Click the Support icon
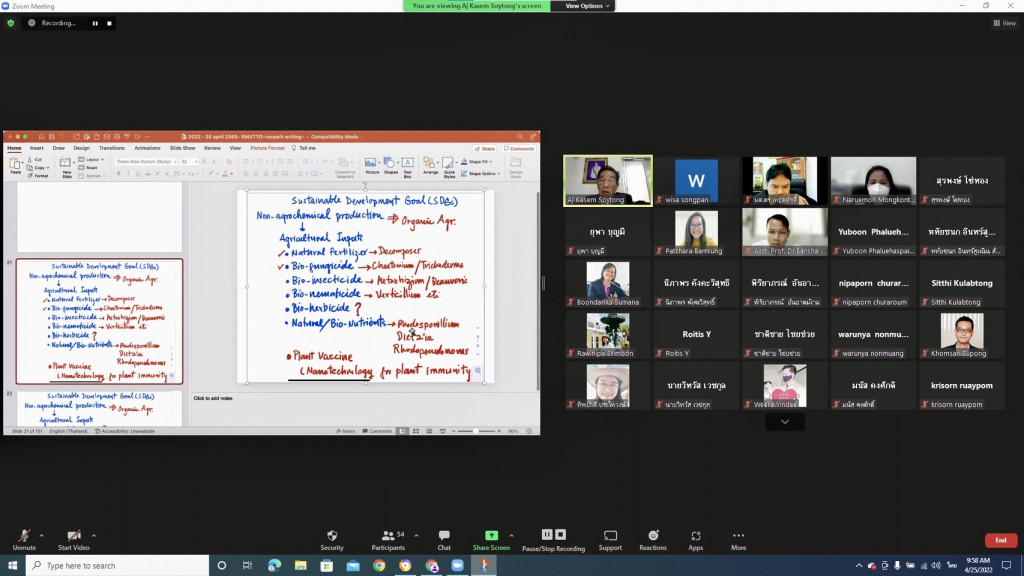The height and width of the screenshot is (576, 1024). (610, 537)
